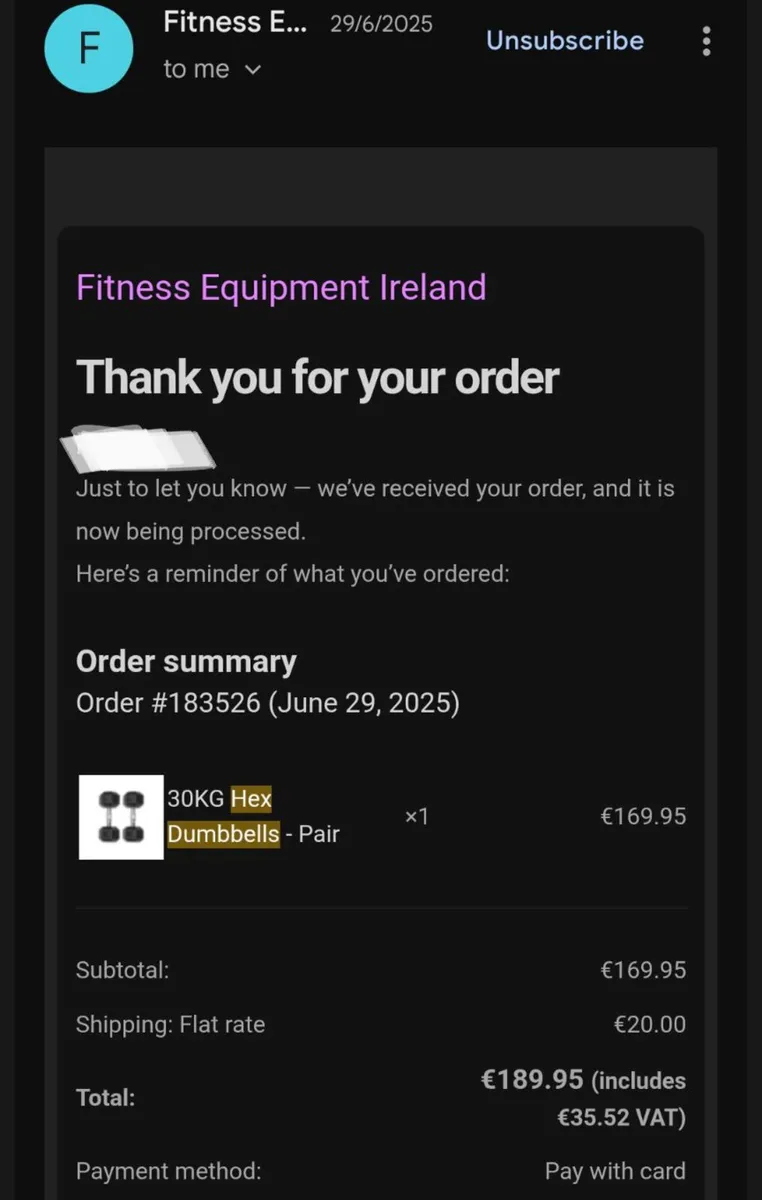This screenshot has height=1200, width=762.
Task: Click the Subtotal amount €169.95
Action: click(643, 969)
